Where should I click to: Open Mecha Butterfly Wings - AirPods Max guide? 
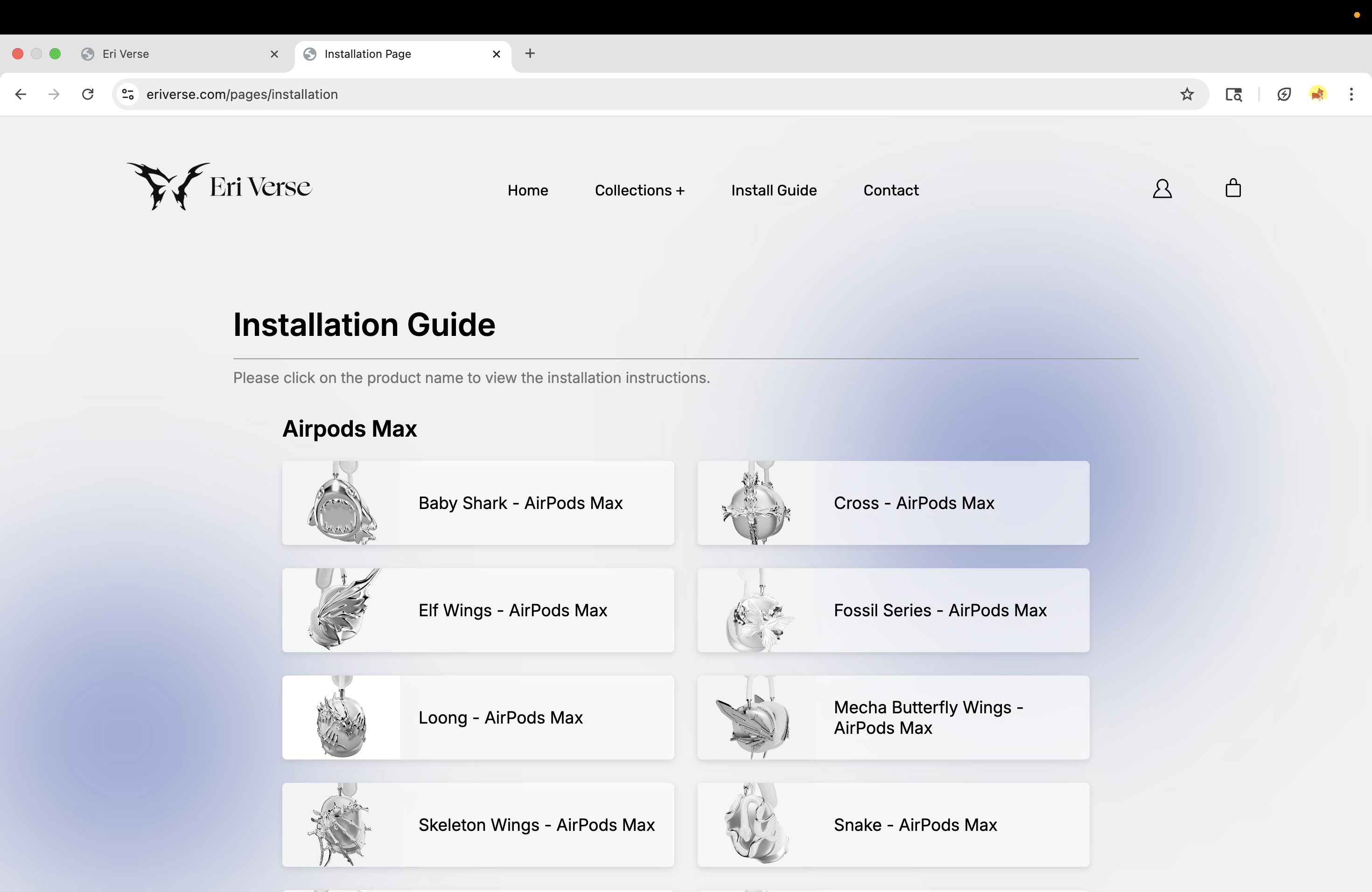[928, 718]
